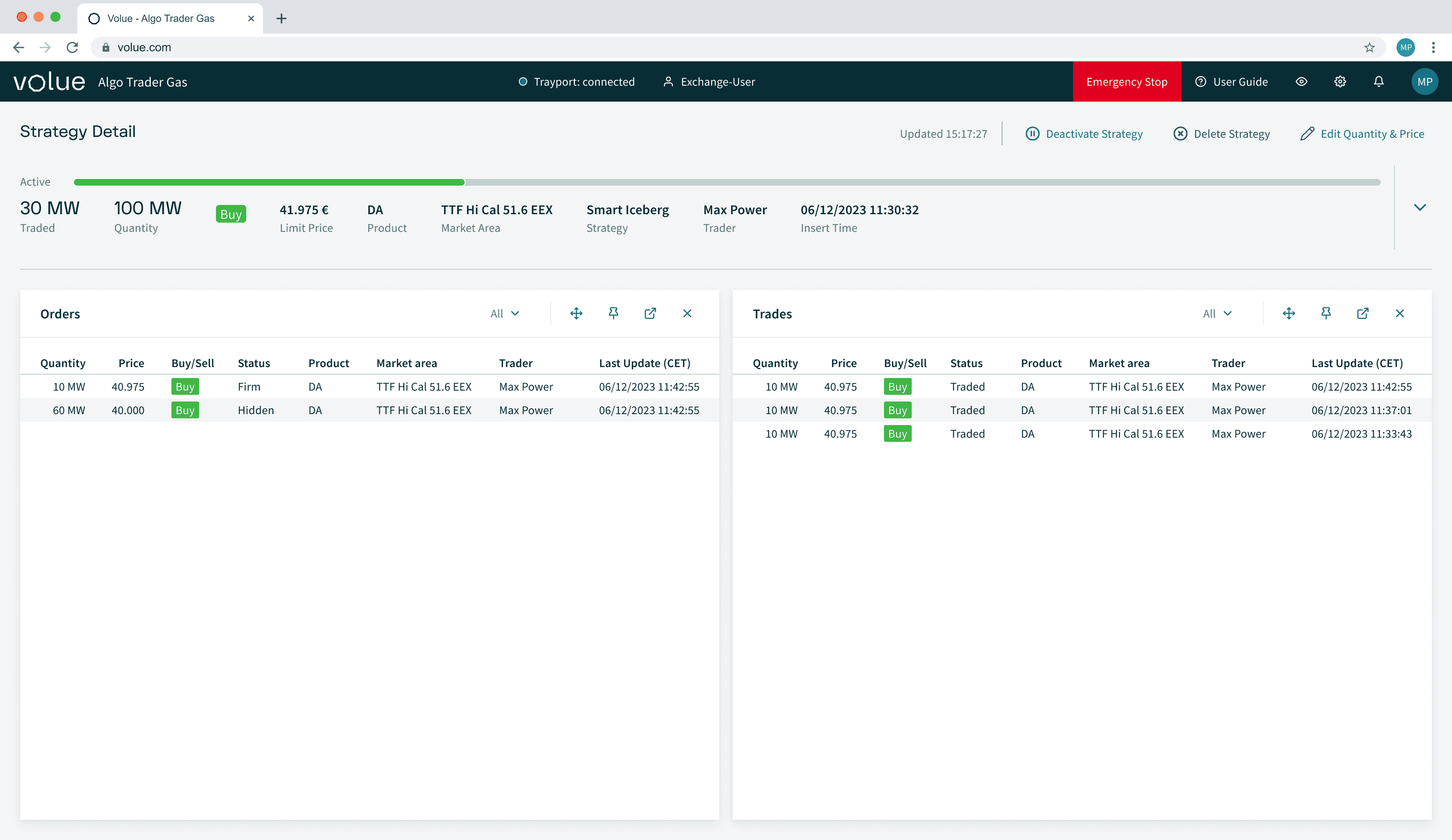Select the trade updated at 11:33:43

pyautogui.click(x=1081, y=434)
